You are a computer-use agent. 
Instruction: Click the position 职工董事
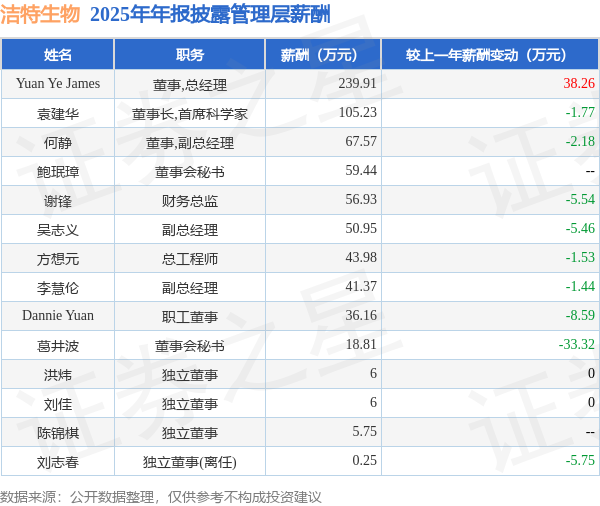click(x=190, y=317)
